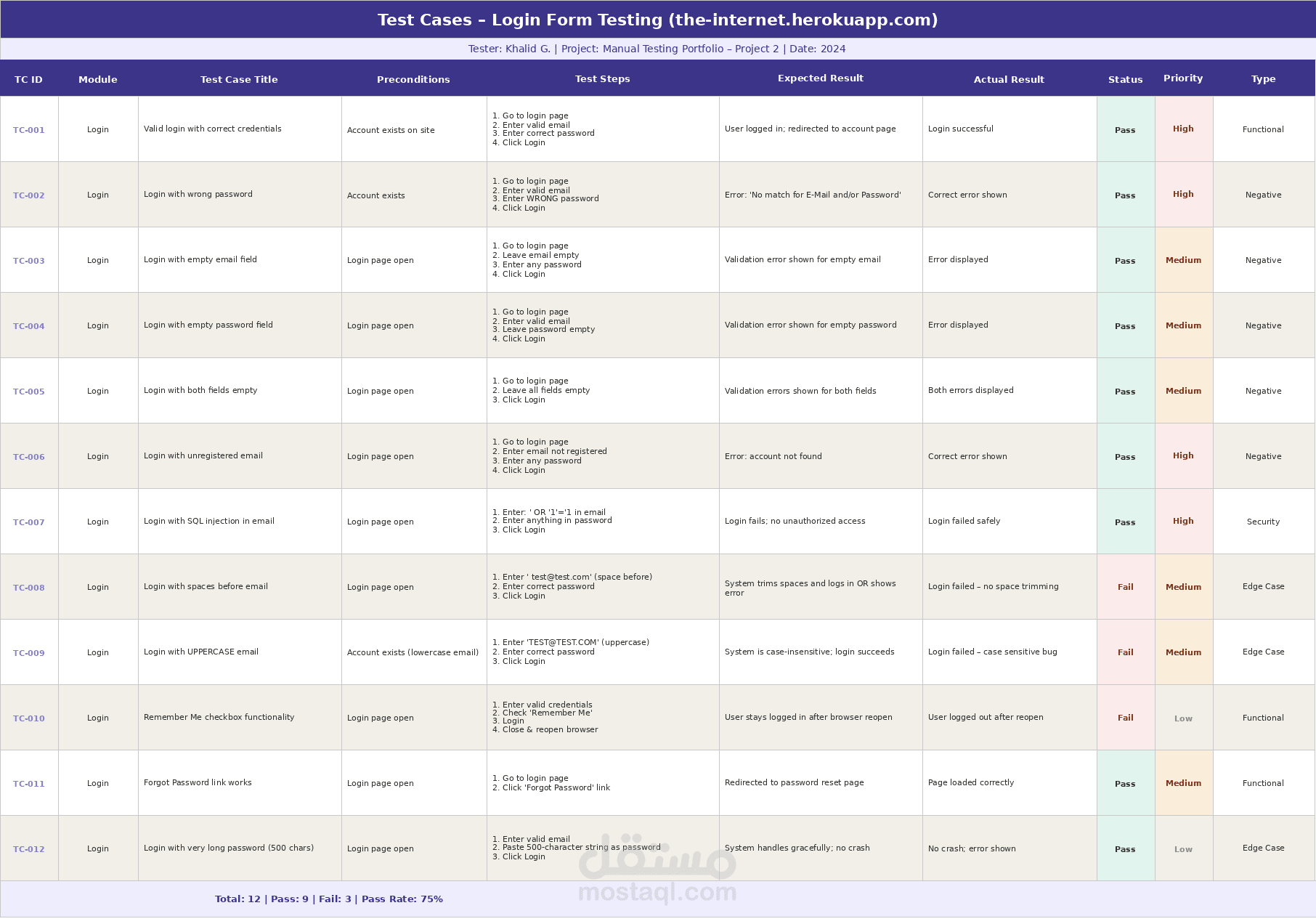
Task: Click the Medium priority cell for TC-011
Action: coord(1184,783)
